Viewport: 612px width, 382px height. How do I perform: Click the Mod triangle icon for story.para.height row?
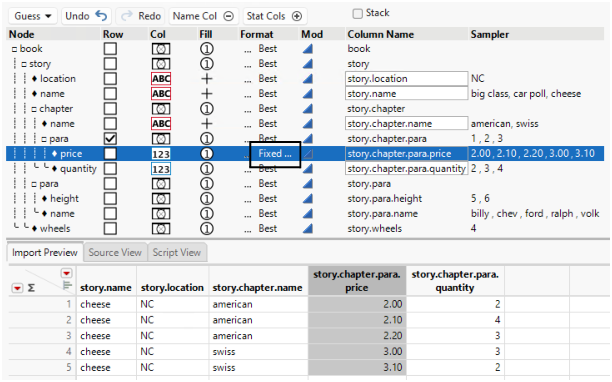coord(308,199)
